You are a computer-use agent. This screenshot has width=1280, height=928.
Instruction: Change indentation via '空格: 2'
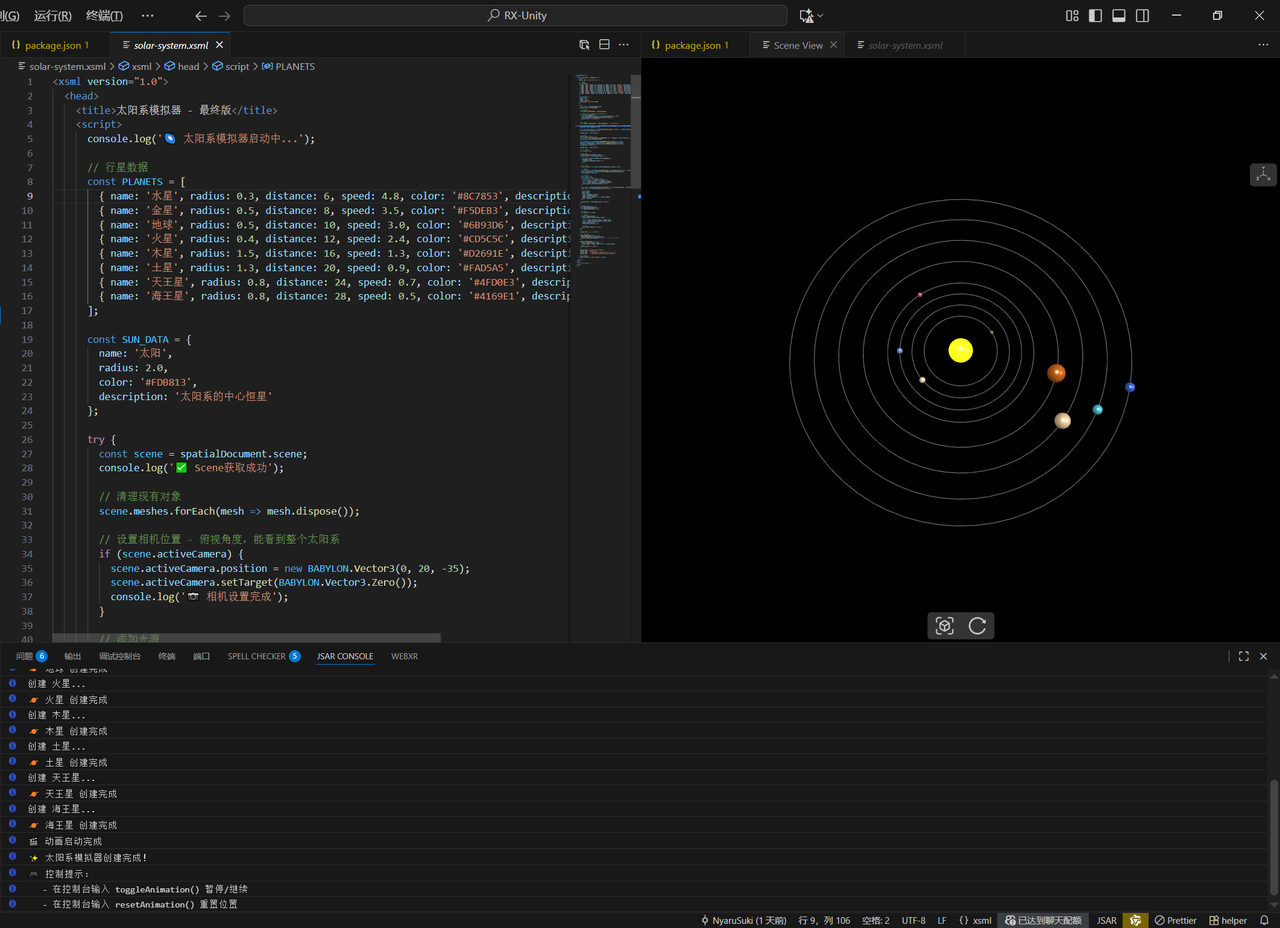[x=875, y=920]
